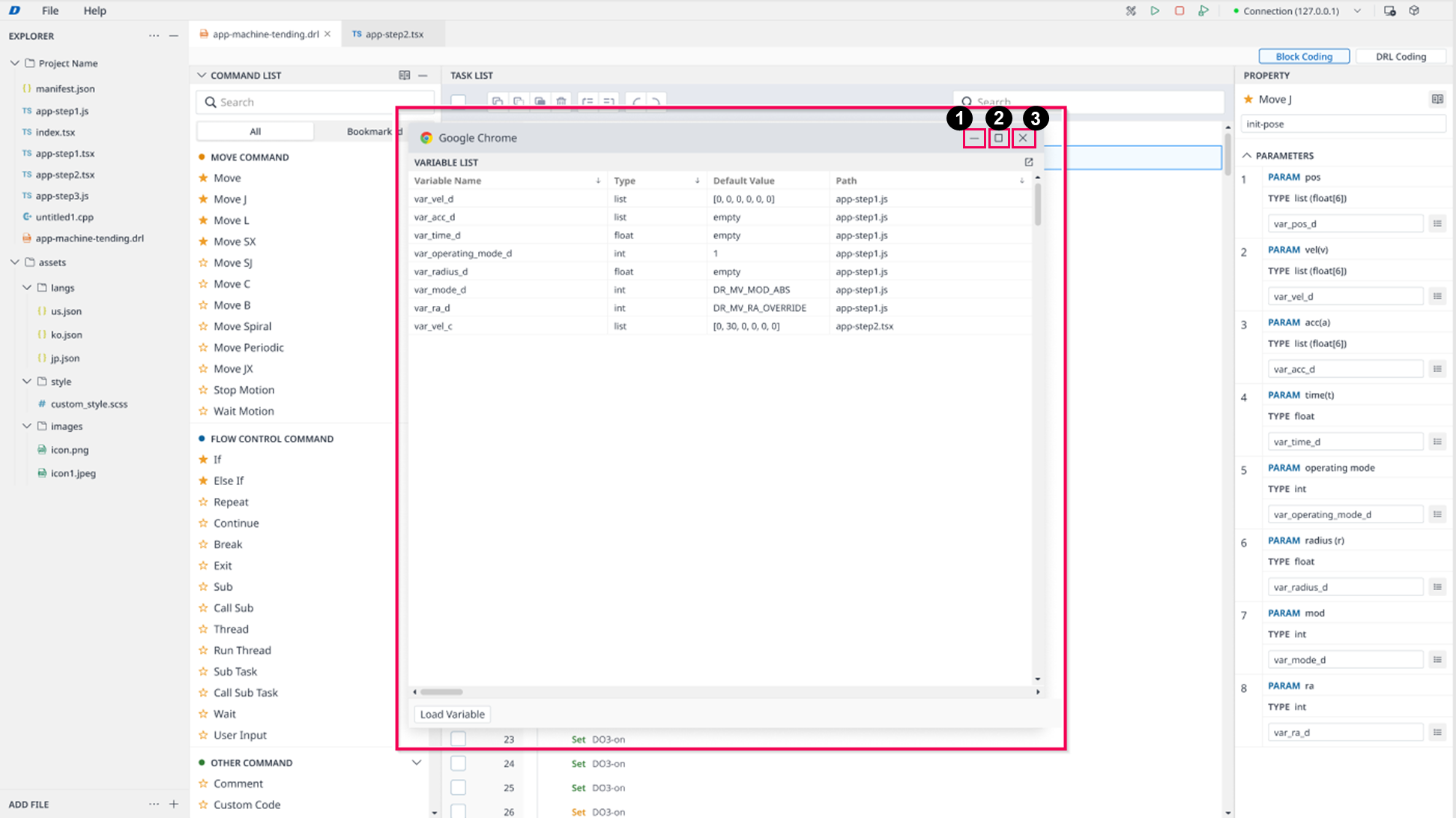Collapse the style folder

(27, 381)
